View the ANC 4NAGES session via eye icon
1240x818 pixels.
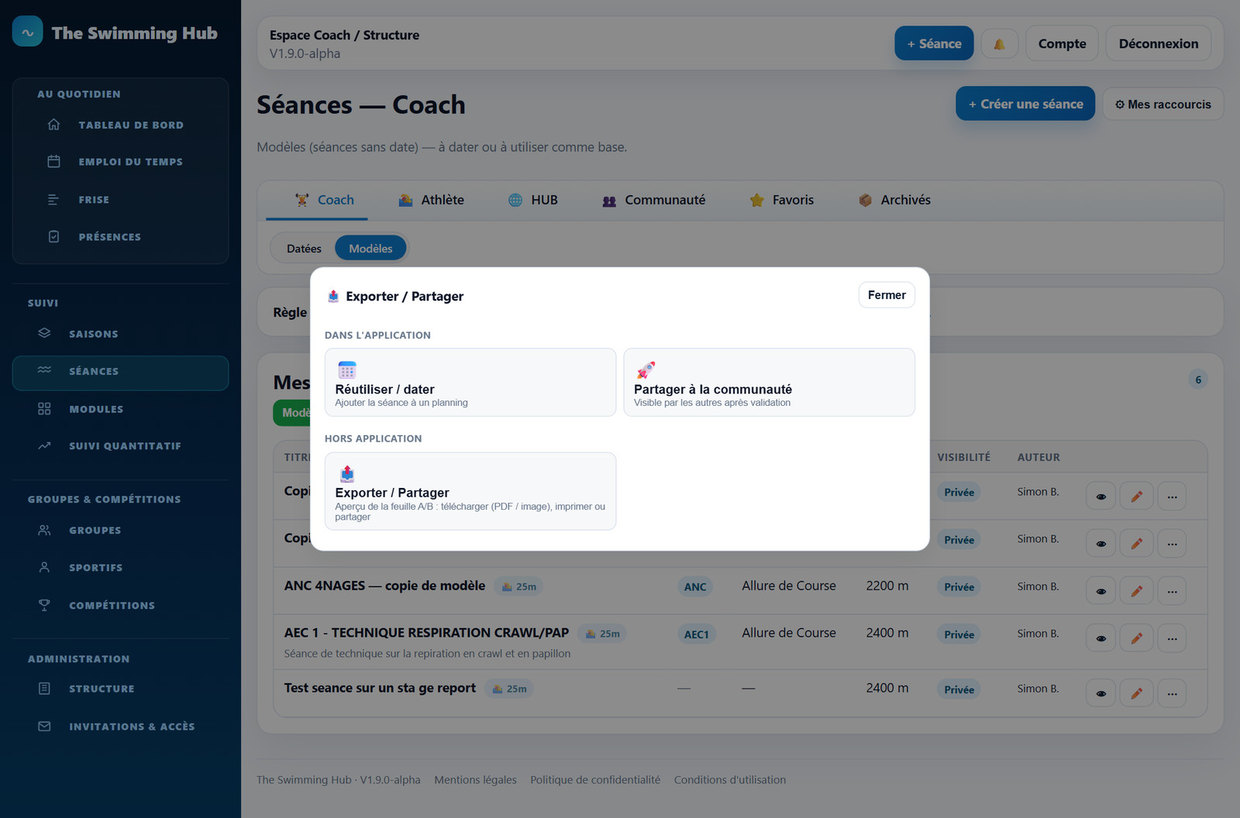pyautogui.click(x=1101, y=590)
